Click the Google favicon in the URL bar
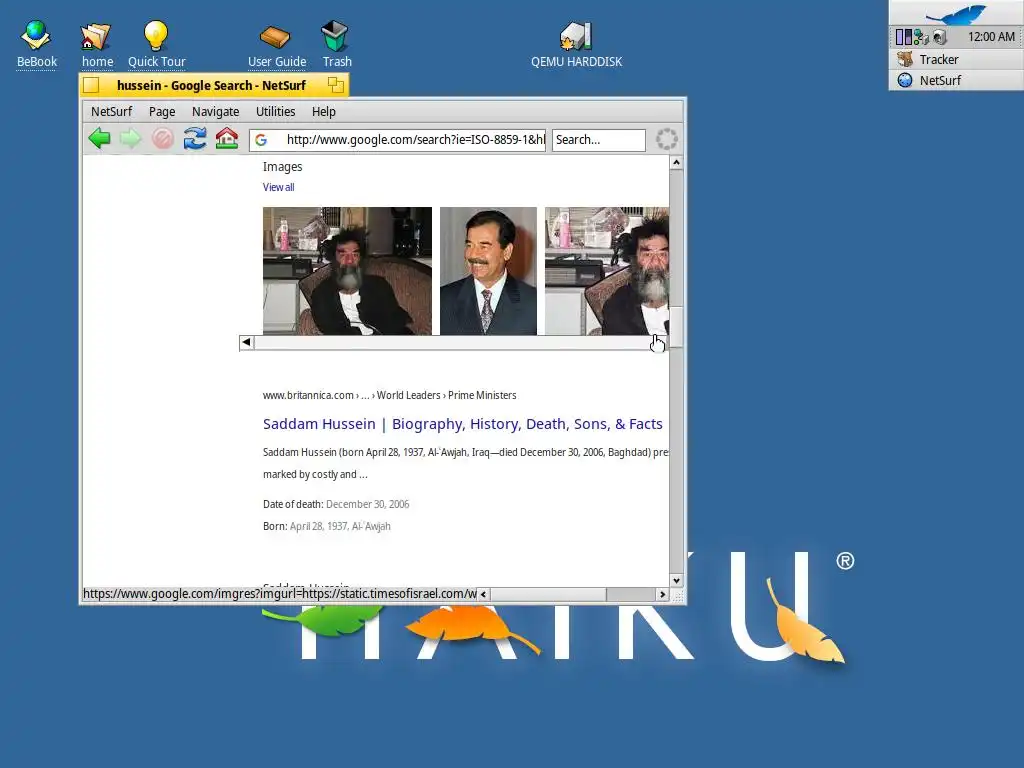 click(x=261, y=140)
